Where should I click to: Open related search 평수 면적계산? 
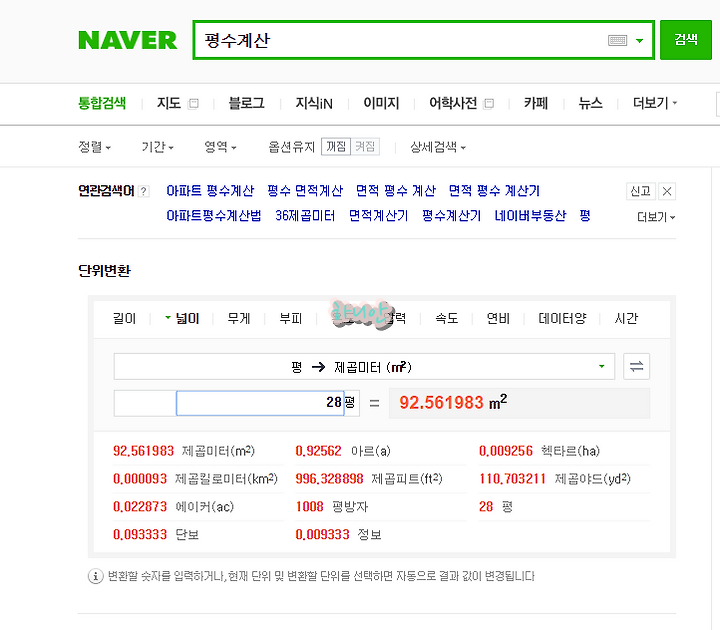[x=305, y=191]
